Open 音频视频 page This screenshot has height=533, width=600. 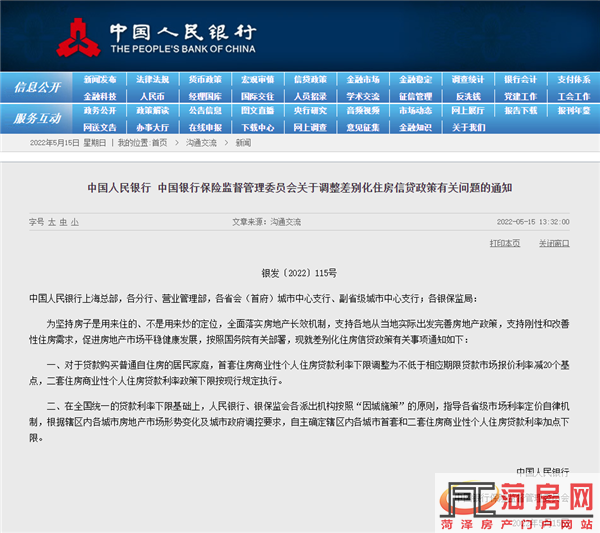363,111
